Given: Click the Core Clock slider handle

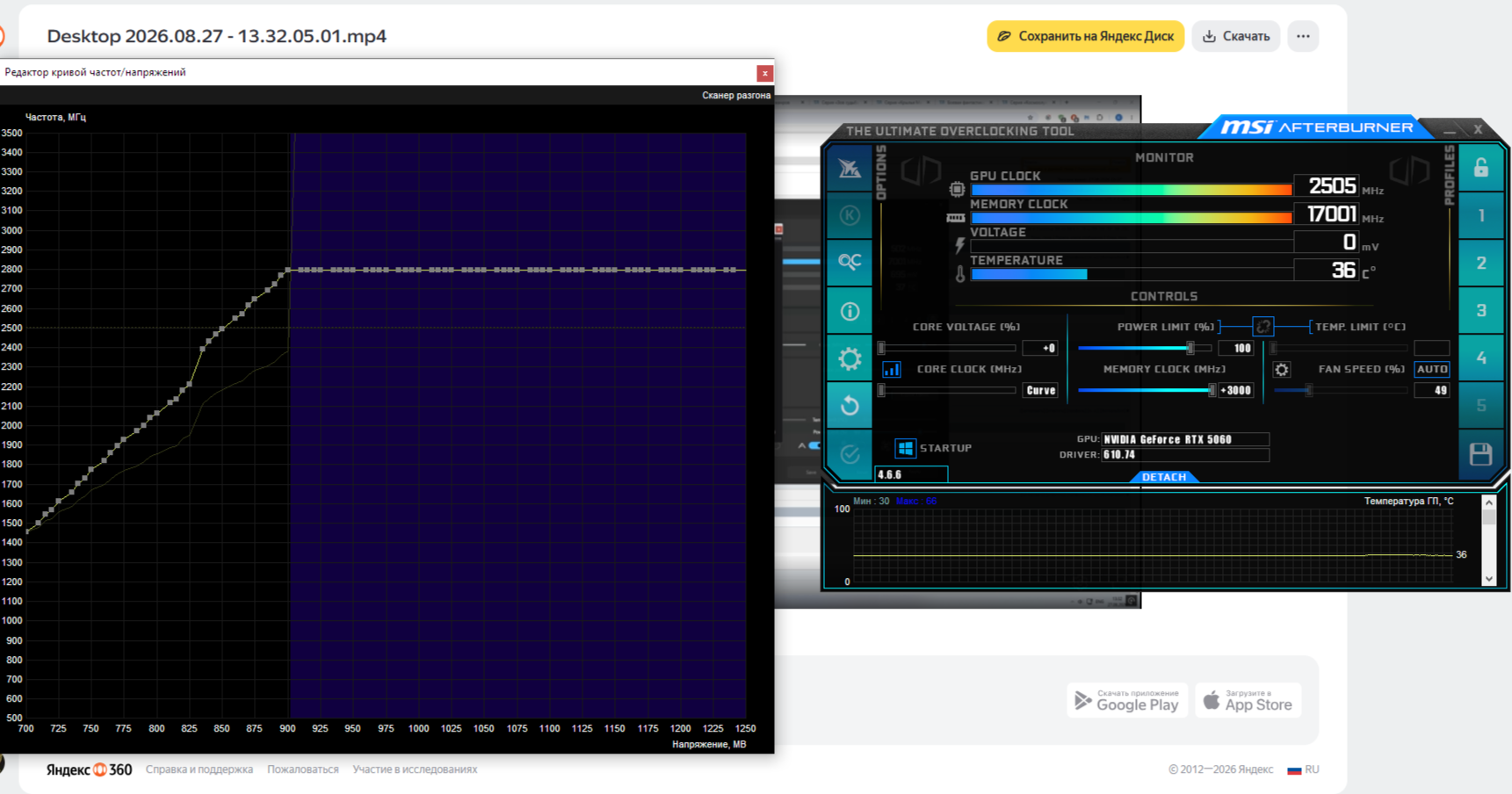Looking at the screenshot, I should point(882,390).
